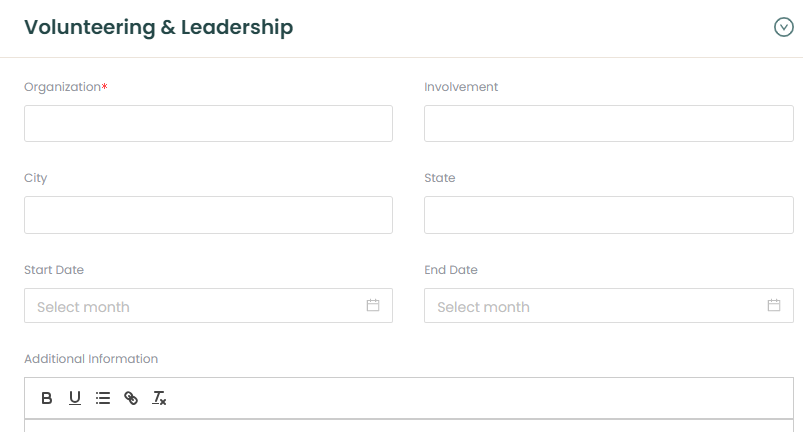The height and width of the screenshot is (432, 803).
Task: Click the Organization field label
Action: [x=63, y=87]
